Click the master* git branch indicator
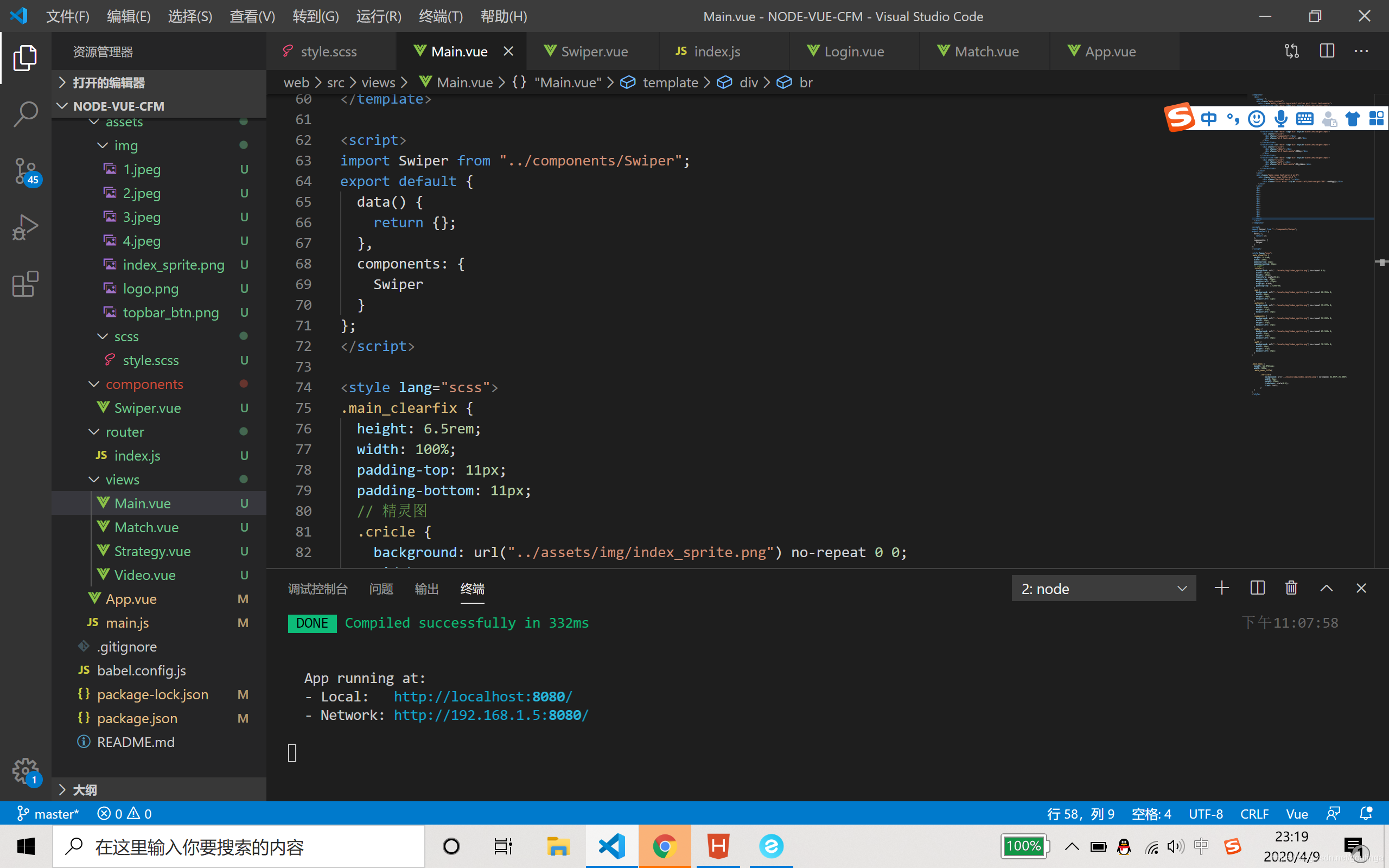Image resolution: width=1389 pixels, height=868 pixels. pyautogui.click(x=48, y=813)
